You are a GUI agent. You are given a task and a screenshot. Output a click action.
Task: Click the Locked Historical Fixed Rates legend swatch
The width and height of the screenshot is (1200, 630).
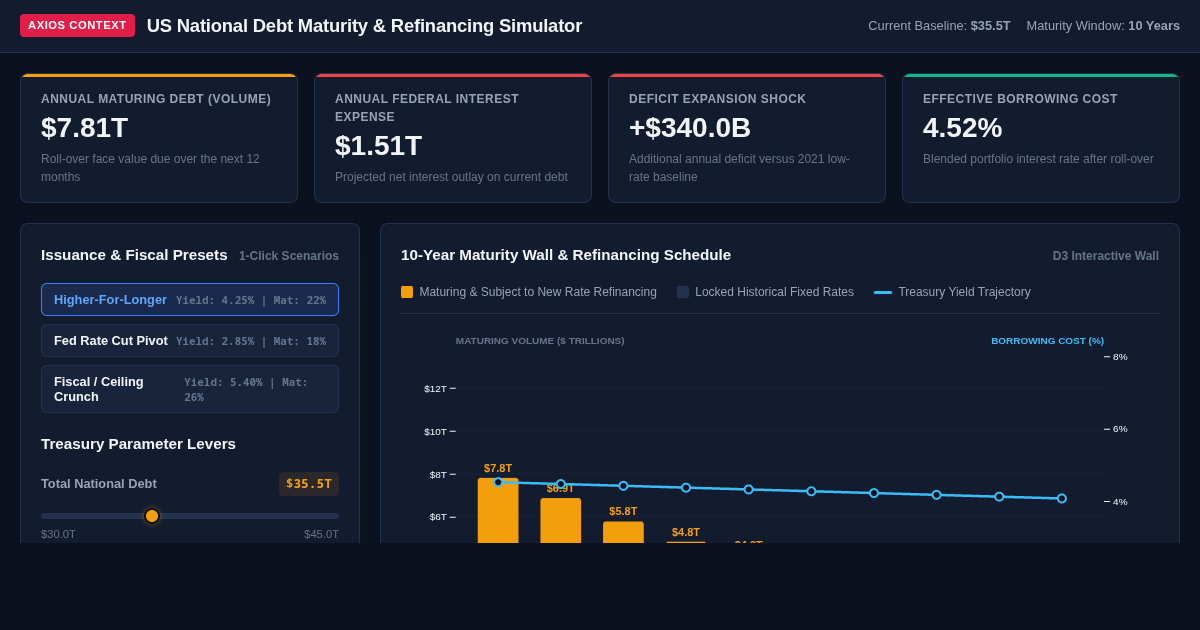coord(683,292)
